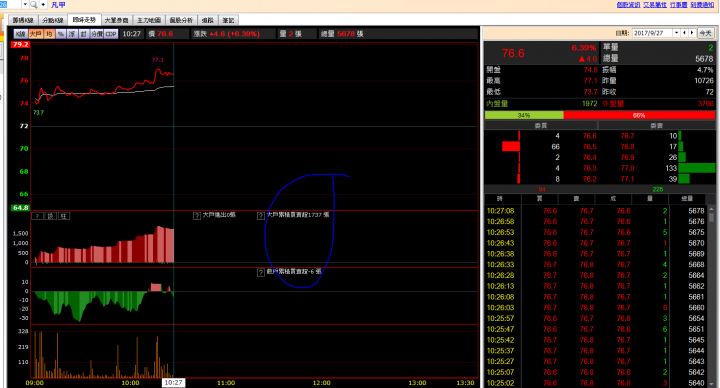720x388 pixels.
Task: Click the green bar beside ask volume 133
Action: pyautogui.click(x=697, y=169)
